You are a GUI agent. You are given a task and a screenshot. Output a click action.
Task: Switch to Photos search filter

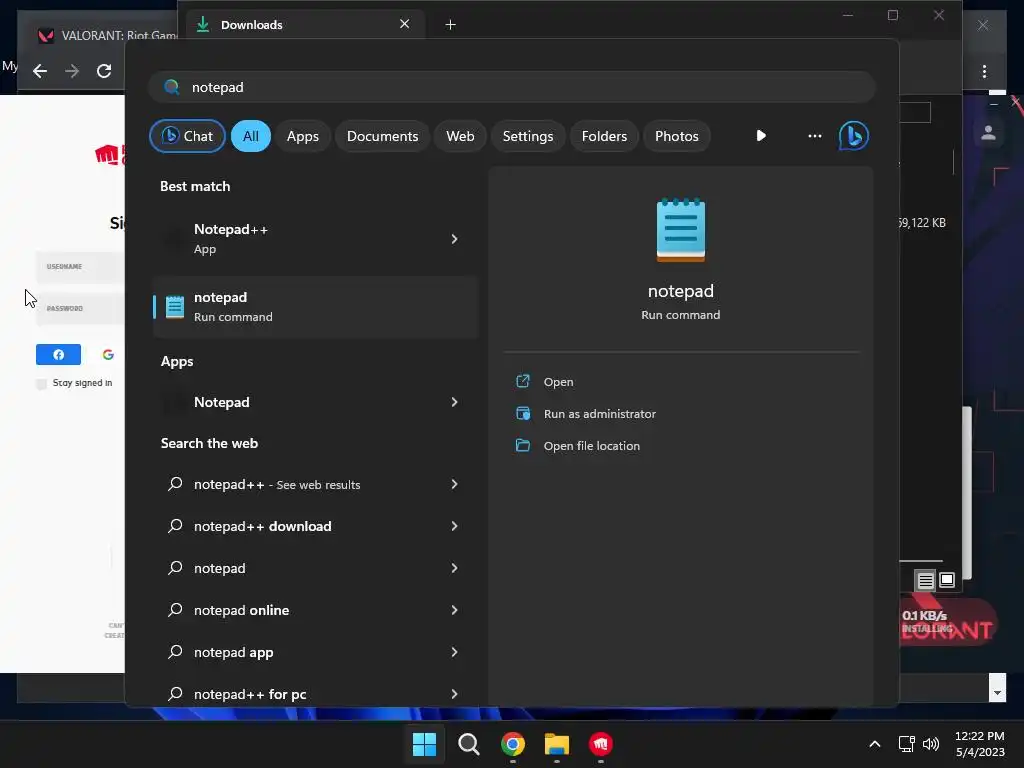coord(677,136)
